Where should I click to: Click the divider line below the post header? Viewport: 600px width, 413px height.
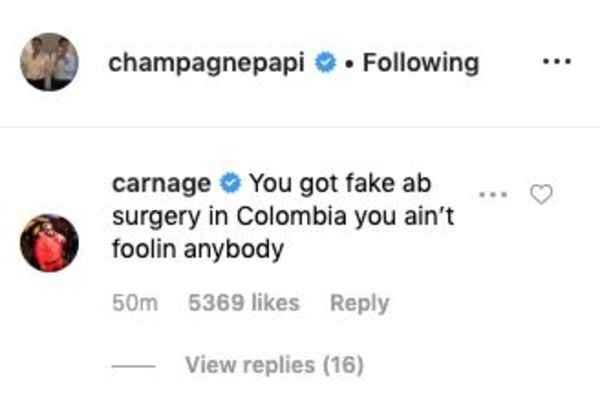(300, 126)
